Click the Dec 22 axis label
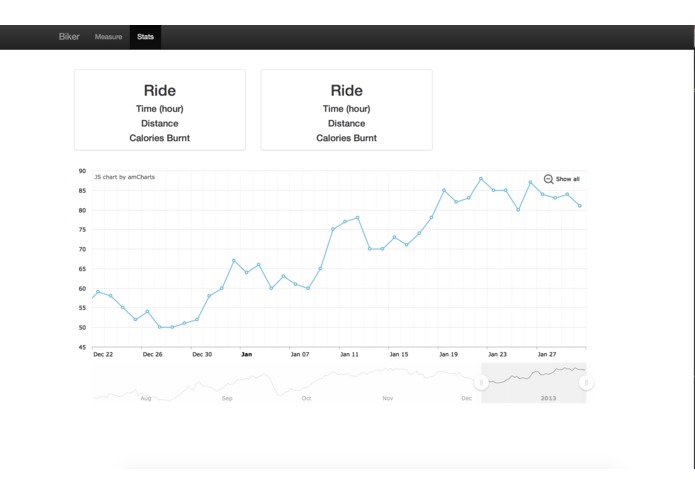The image size is (695, 494). pos(103,354)
